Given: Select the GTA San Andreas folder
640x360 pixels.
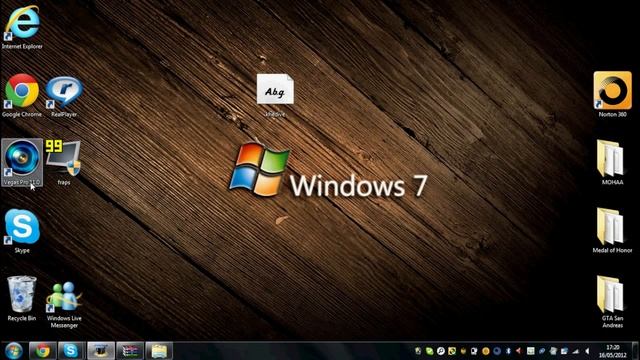Looking at the screenshot, I should [x=612, y=302].
